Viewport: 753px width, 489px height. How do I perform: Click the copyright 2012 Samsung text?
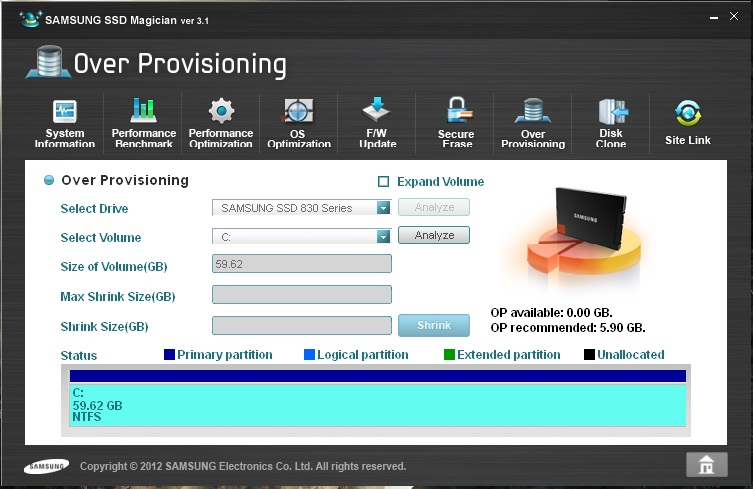243,466
